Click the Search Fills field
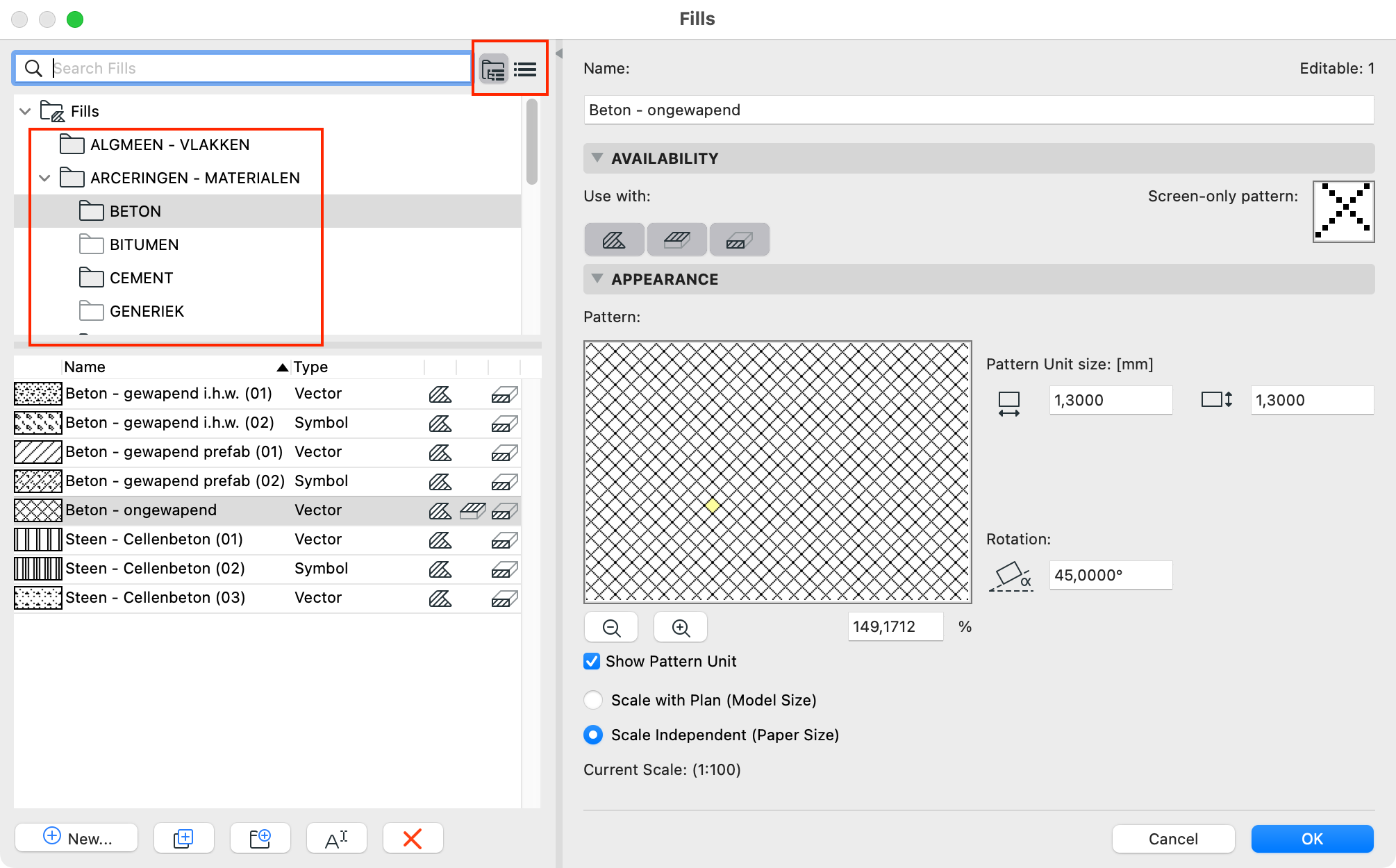The height and width of the screenshot is (868, 1396). (x=242, y=68)
